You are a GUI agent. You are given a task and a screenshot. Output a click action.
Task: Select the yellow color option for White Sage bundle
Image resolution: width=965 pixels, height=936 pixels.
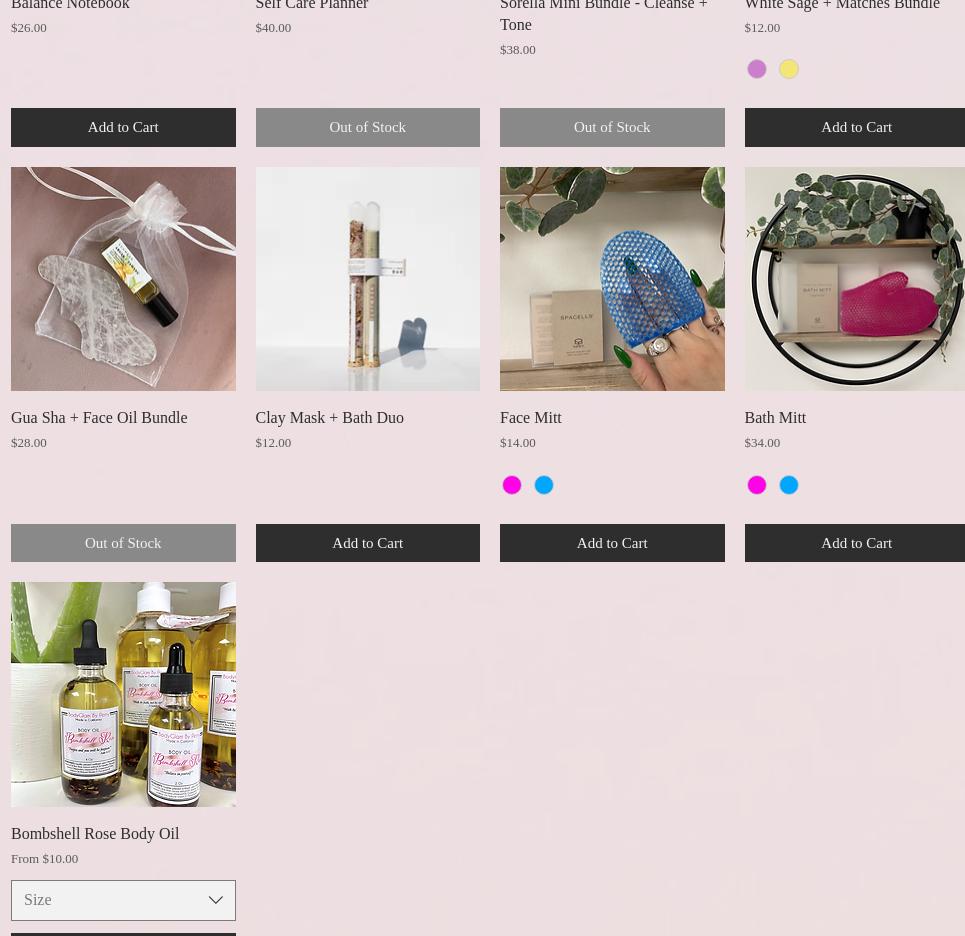[x=789, y=69]
